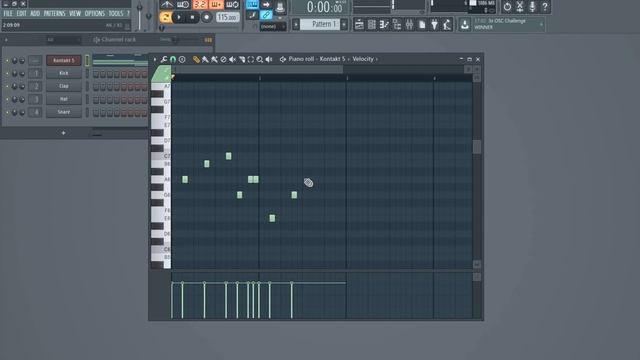Select the Mute tool in piano roll

[232, 60]
